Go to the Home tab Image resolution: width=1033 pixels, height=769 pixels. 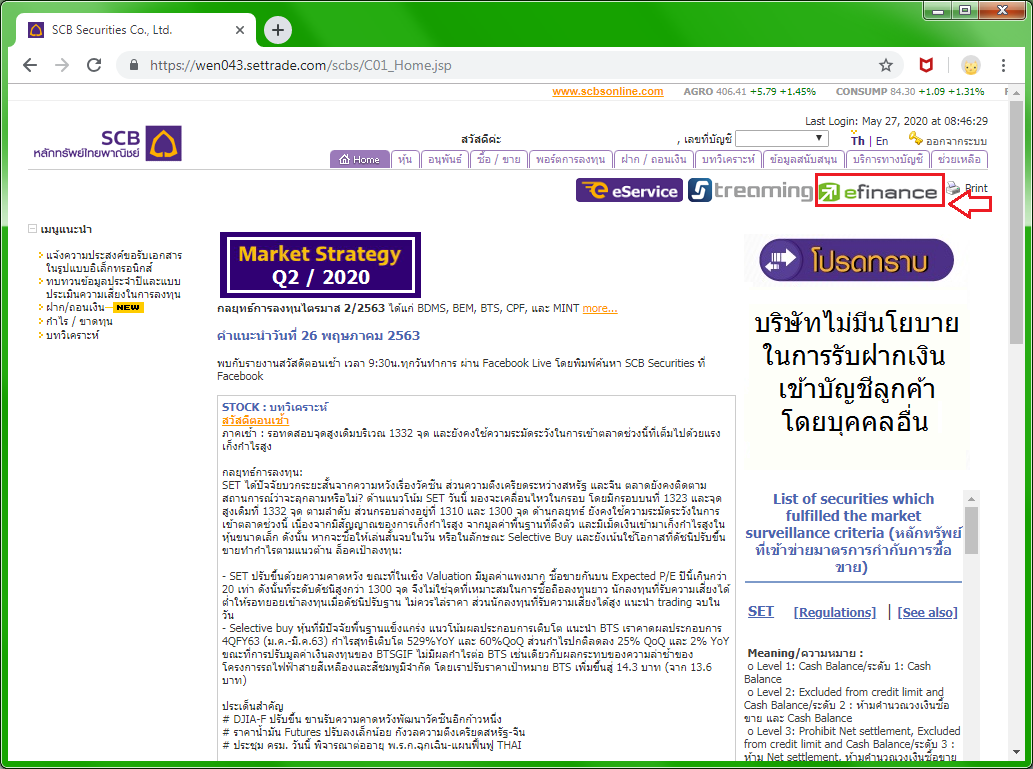360,159
